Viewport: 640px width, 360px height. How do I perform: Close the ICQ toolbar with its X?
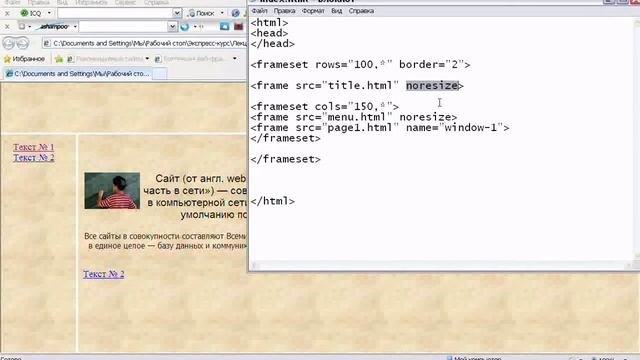point(7,13)
